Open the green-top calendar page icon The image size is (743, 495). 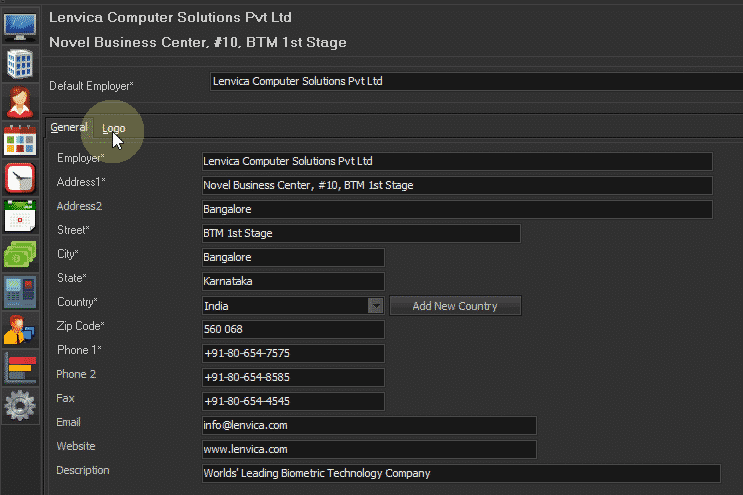tap(20, 216)
